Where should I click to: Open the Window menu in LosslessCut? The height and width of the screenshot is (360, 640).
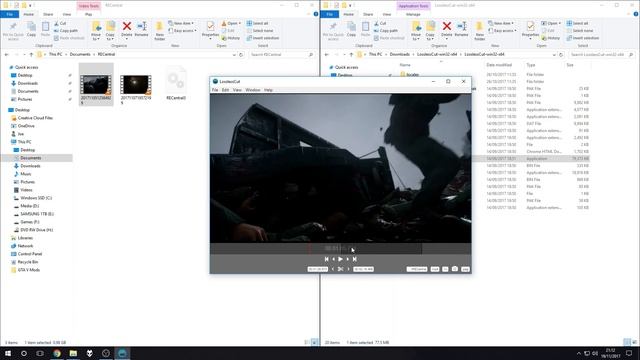pyautogui.click(x=253, y=90)
